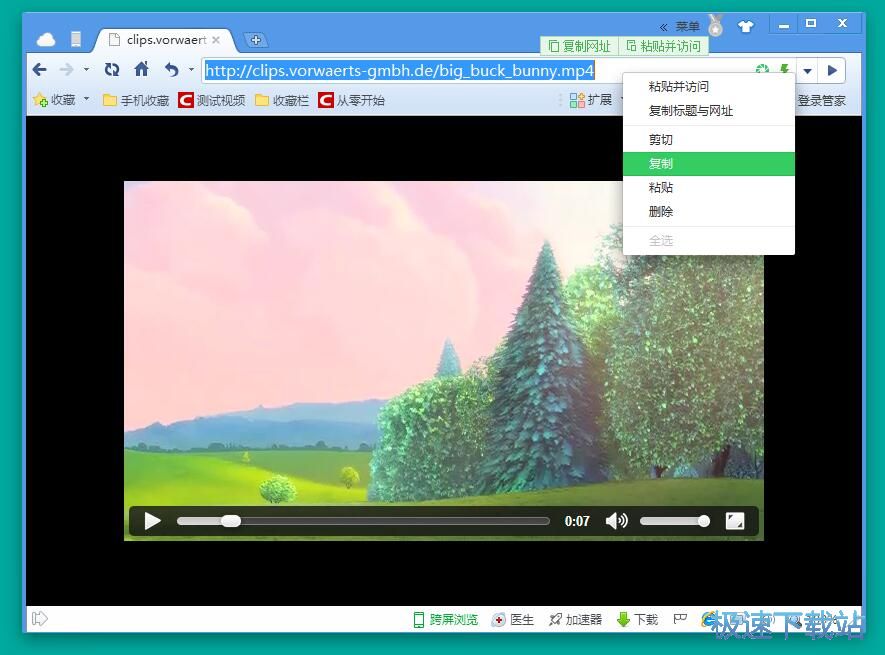Screen dimensions: 885x655
Task: Click the 粘贴并访问 button above address bar
Action: pos(664,46)
